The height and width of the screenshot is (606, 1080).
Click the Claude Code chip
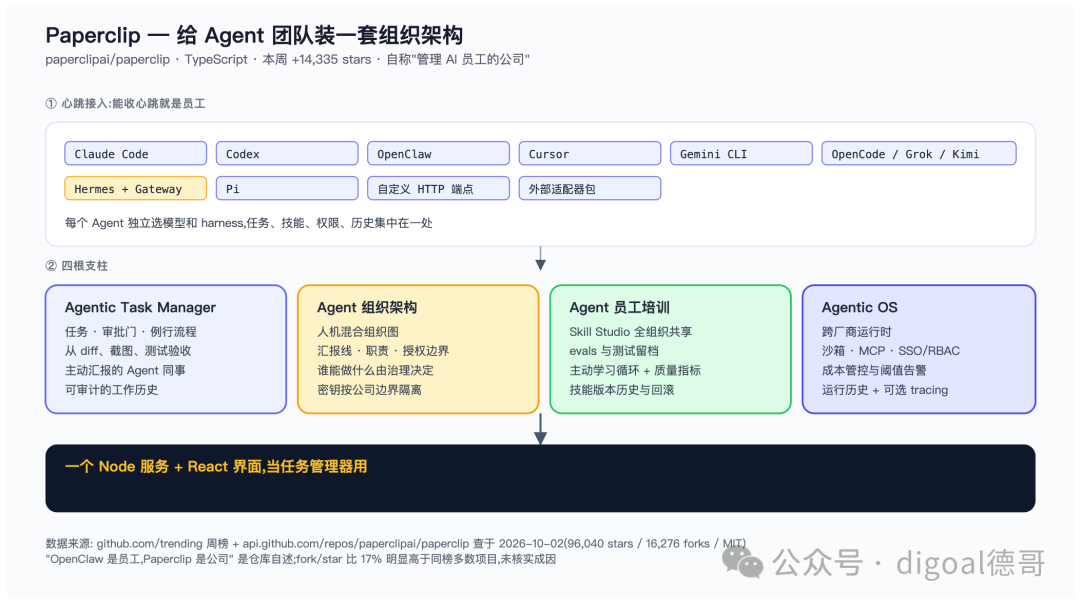136,154
